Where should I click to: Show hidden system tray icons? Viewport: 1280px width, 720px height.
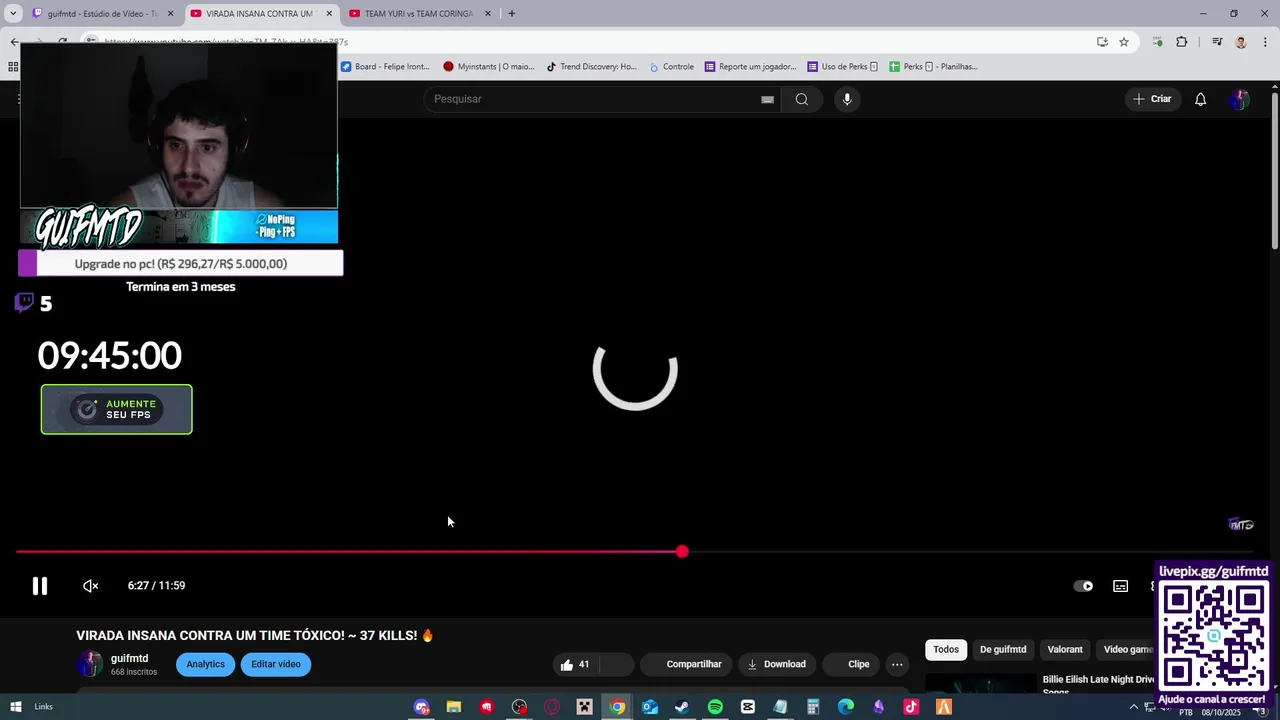tap(1133, 707)
